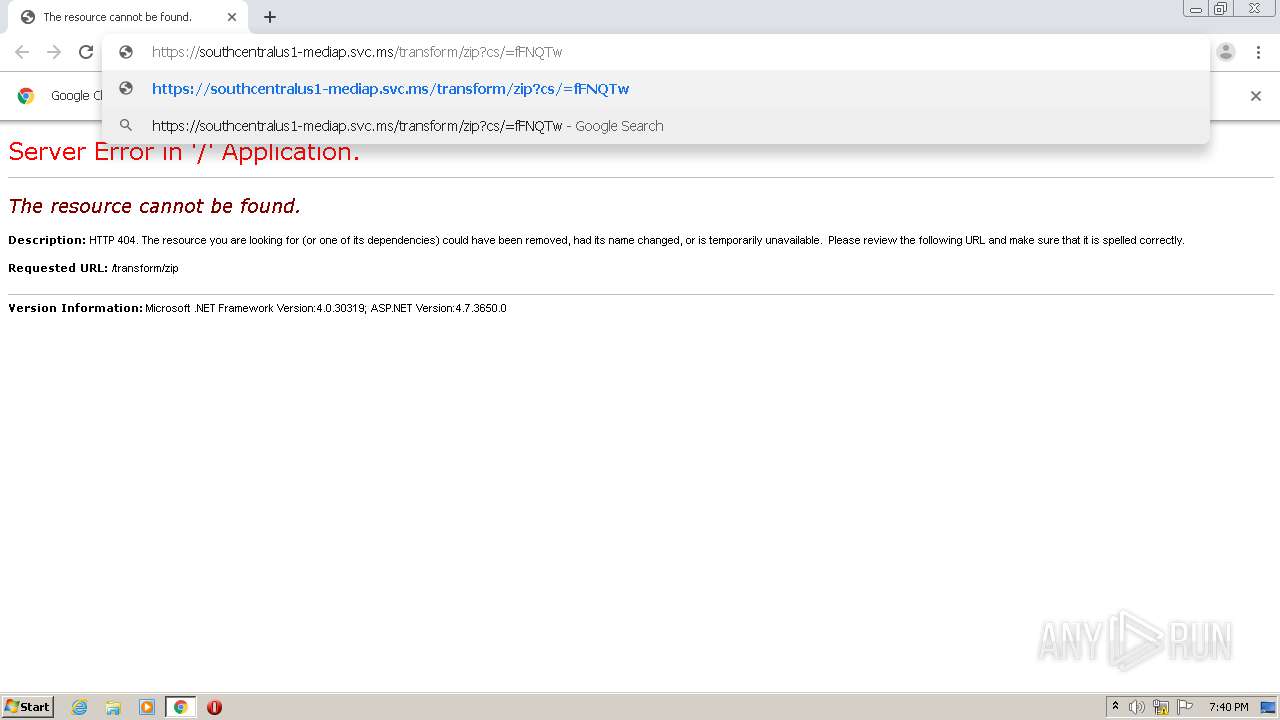Open Chrome three-dot menu
This screenshot has height=720, width=1280.
1258,52
